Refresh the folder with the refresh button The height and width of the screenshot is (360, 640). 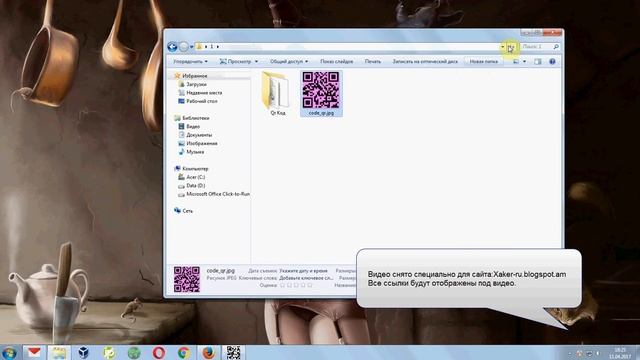point(511,47)
